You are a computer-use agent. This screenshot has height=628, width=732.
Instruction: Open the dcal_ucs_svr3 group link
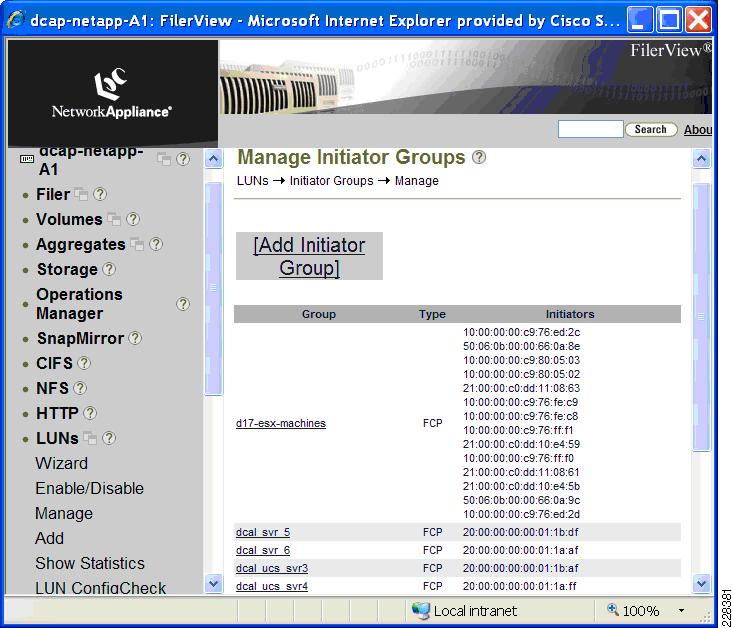coord(272,568)
